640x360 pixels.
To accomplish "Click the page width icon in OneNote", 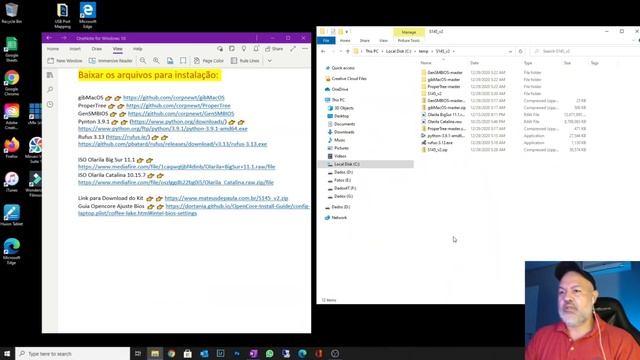I will [x=183, y=61].
